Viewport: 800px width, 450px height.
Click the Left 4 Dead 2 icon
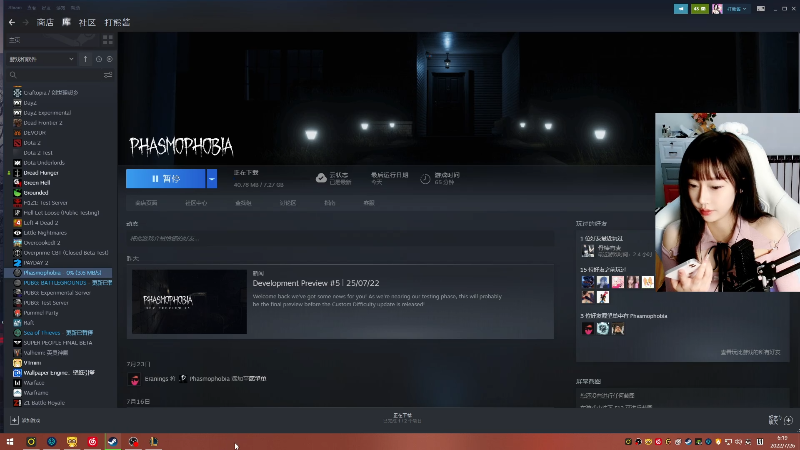point(17,223)
